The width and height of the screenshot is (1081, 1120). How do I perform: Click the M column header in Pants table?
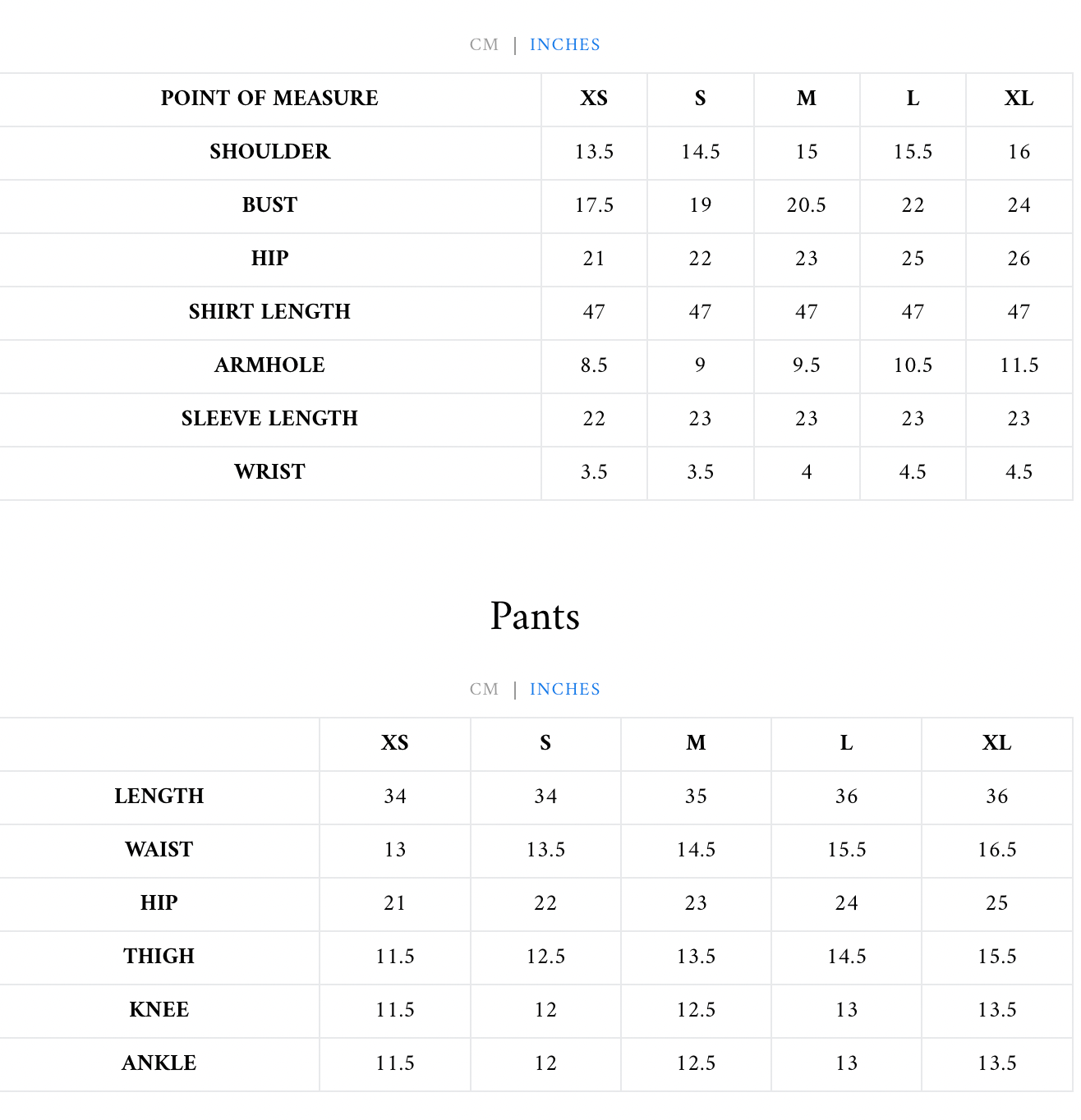696,743
